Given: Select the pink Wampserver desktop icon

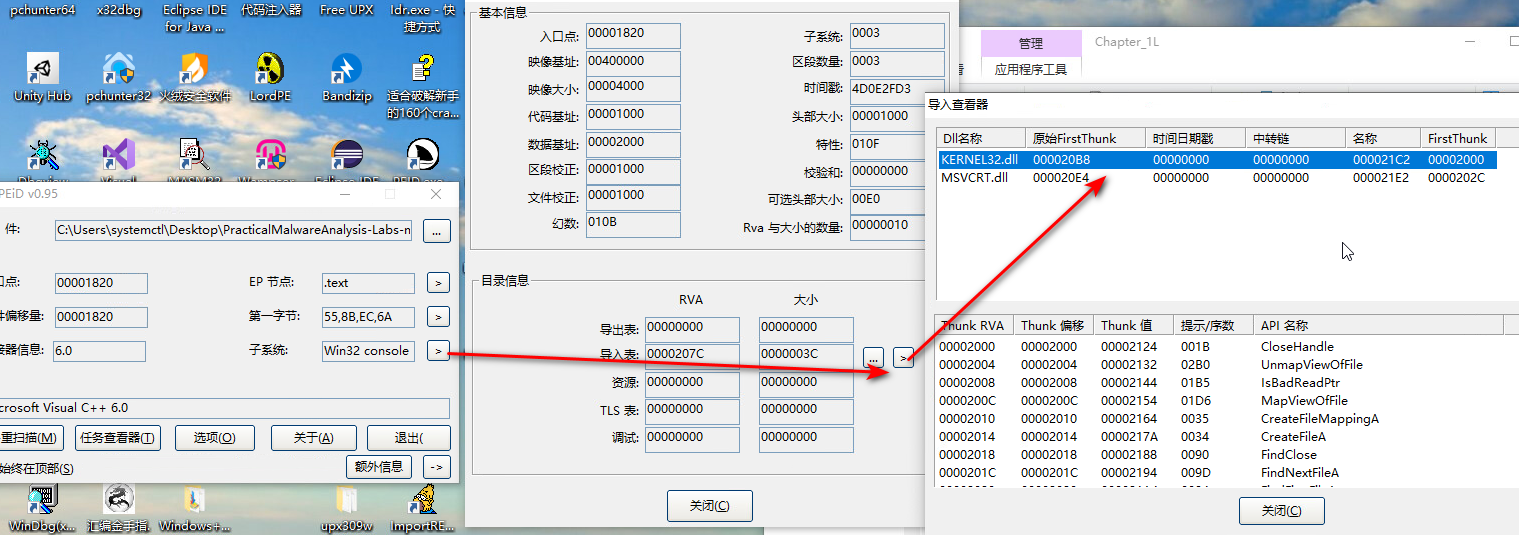Looking at the screenshot, I should (x=270, y=155).
